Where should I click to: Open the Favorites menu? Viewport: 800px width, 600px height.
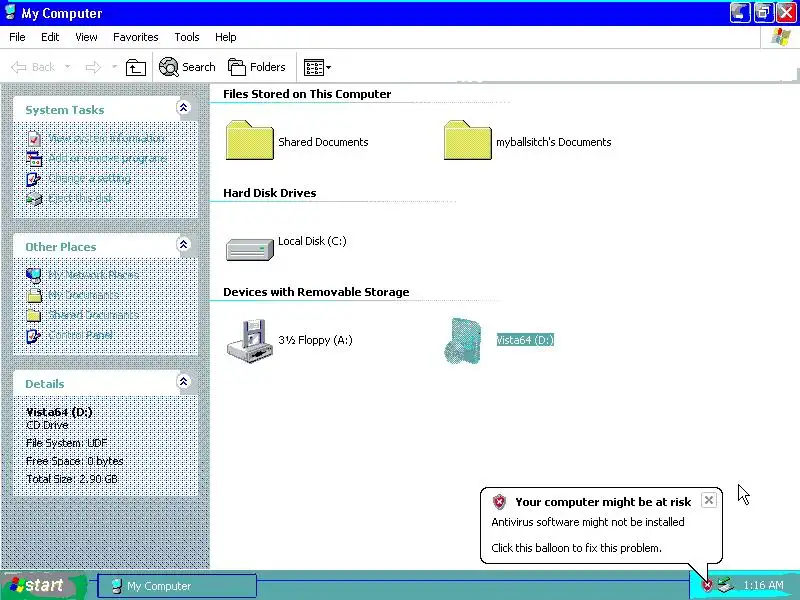136,37
